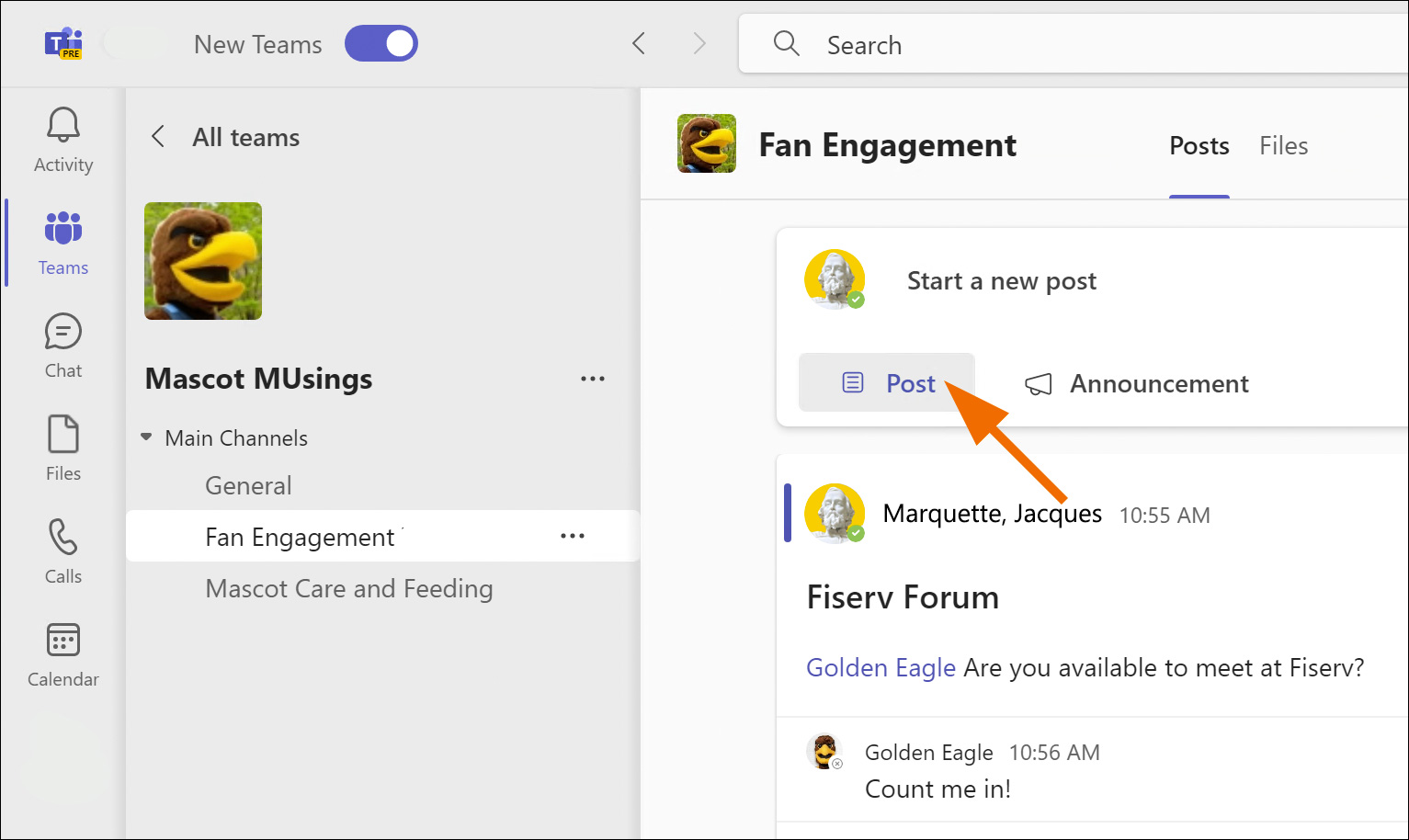Viewport: 1409px width, 840px height.
Task: Switch to the Files tab
Action: (1283, 145)
